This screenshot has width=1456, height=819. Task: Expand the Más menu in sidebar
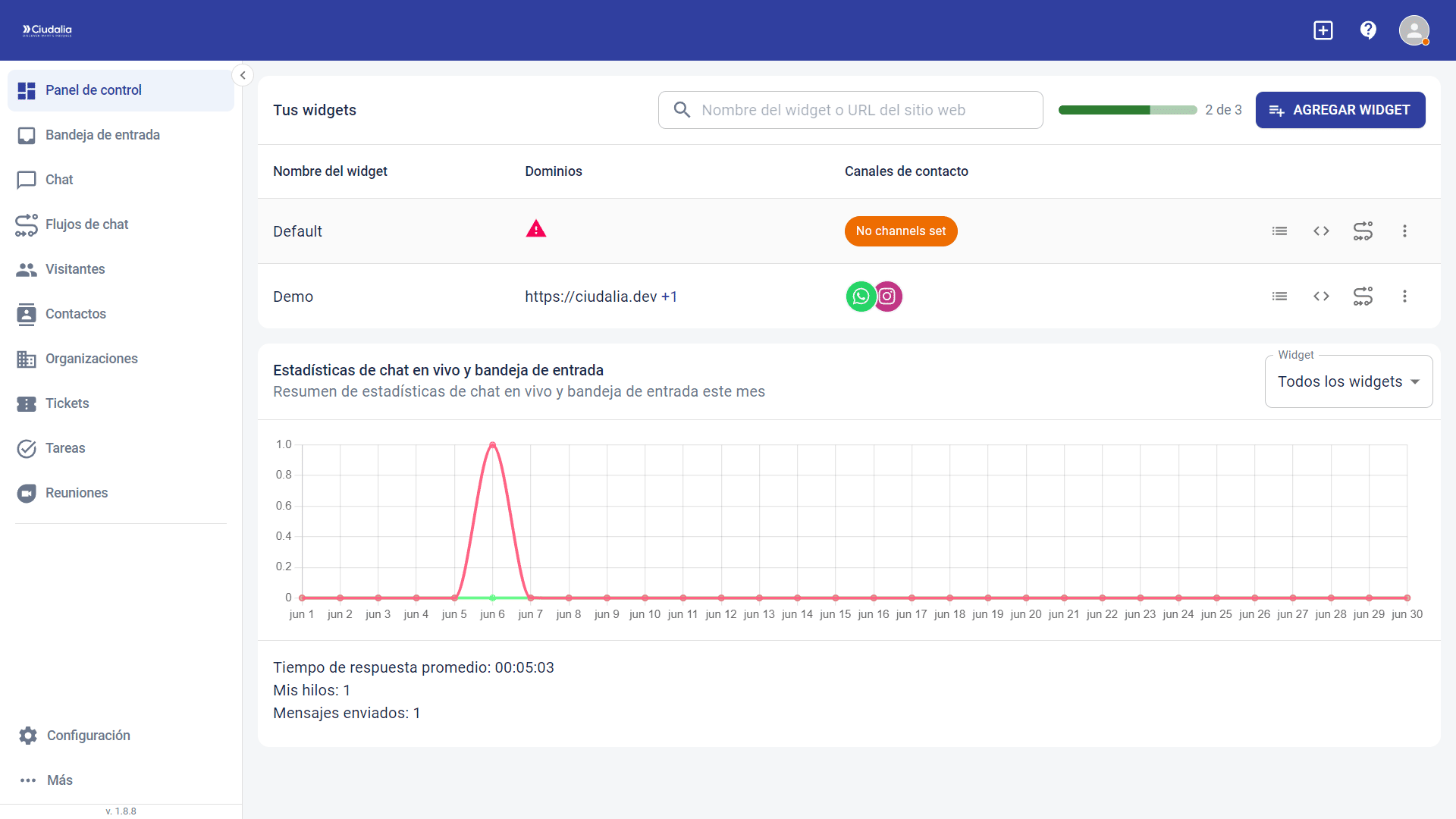tap(59, 780)
